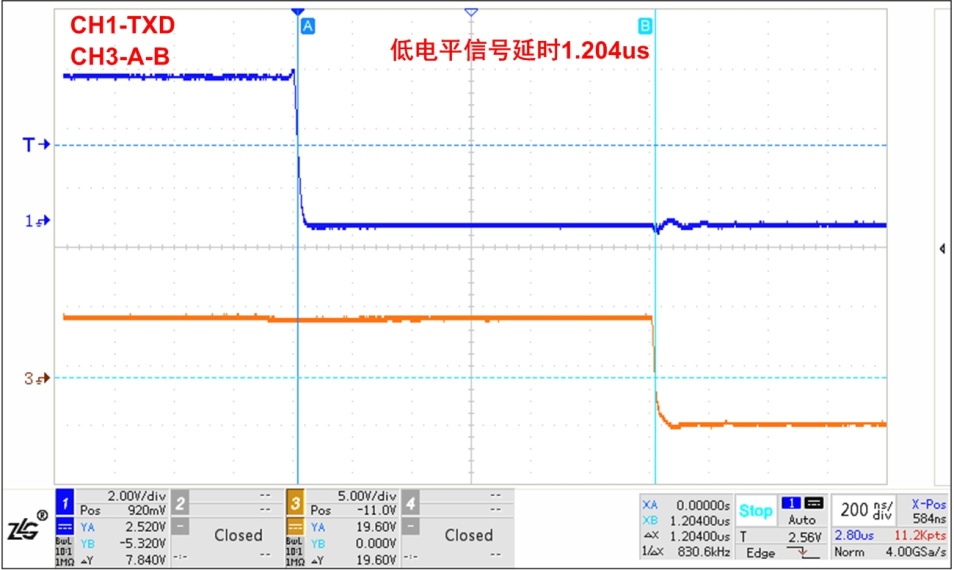Select the channel 1 indicator button
This screenshot has width=954, height=570.
[x=64, y=503]
